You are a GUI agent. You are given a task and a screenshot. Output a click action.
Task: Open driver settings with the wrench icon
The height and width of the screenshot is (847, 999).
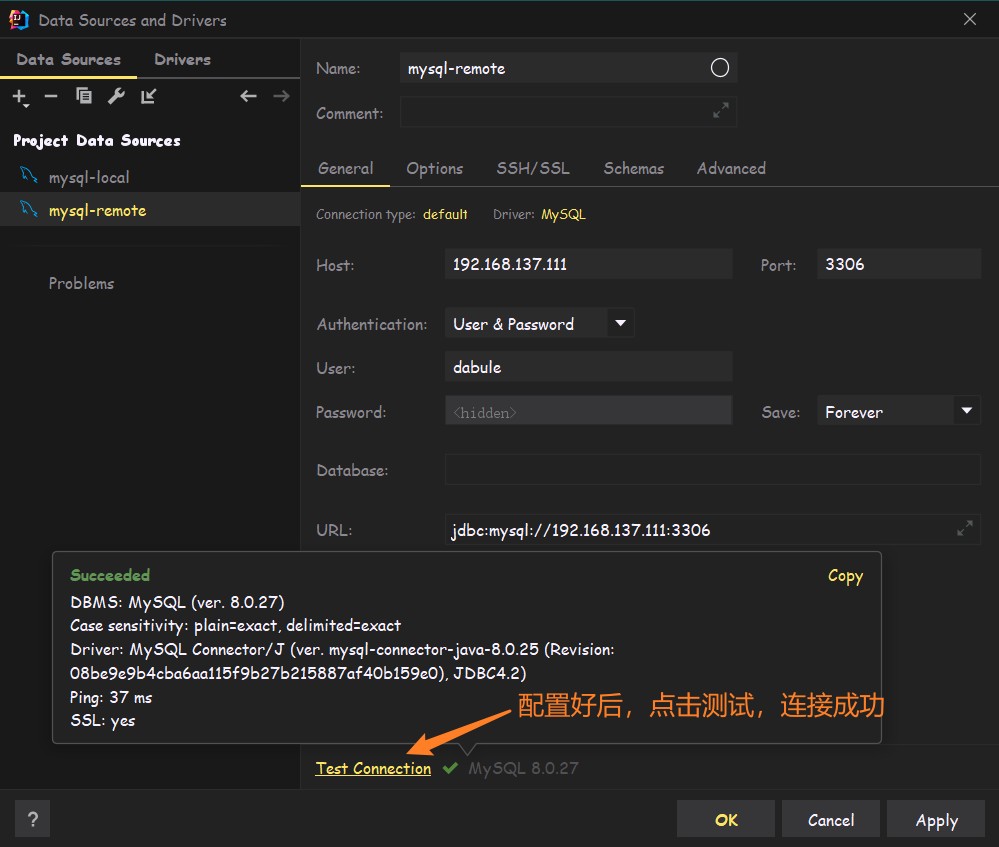click(x=116, y=96)
